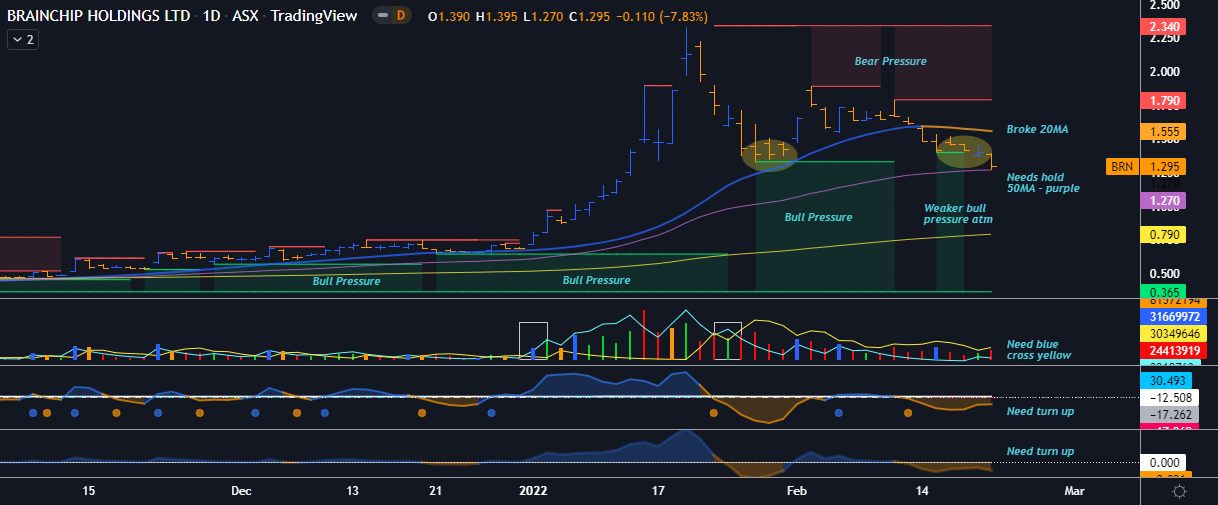The width and height of the screenshot is (1218, 505).
Task: Open chart settings gear icon
Action: pos(1178,492)
